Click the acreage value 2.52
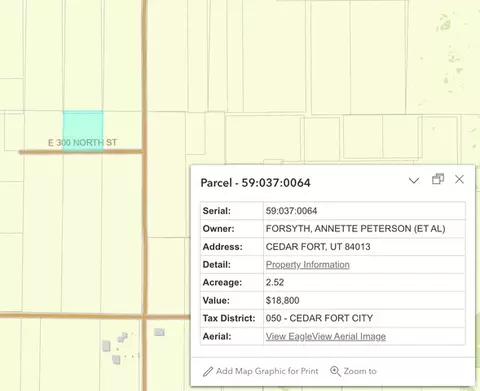 coord(275,282)
